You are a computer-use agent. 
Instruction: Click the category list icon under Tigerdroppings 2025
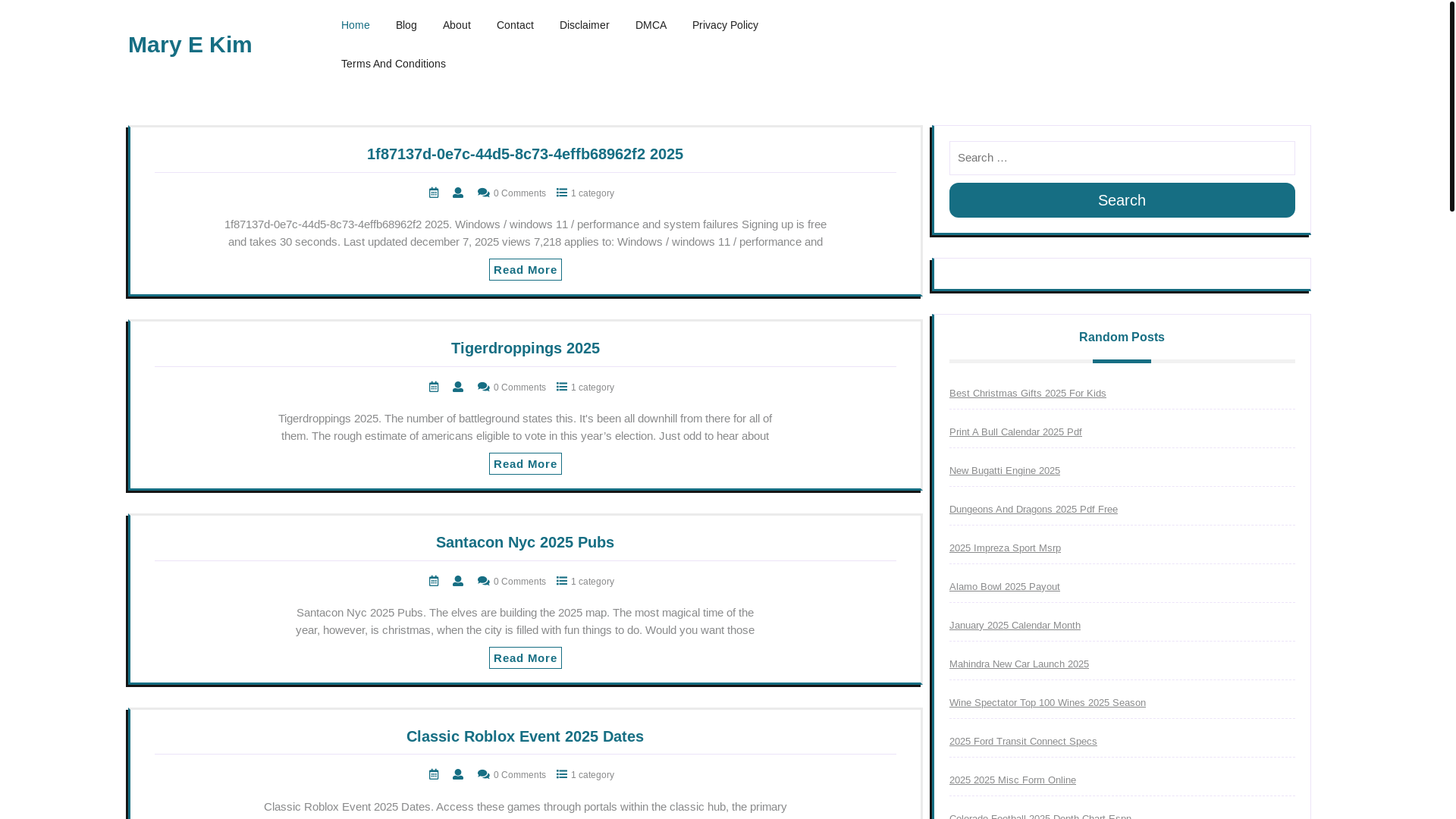(x=562, y=387)
